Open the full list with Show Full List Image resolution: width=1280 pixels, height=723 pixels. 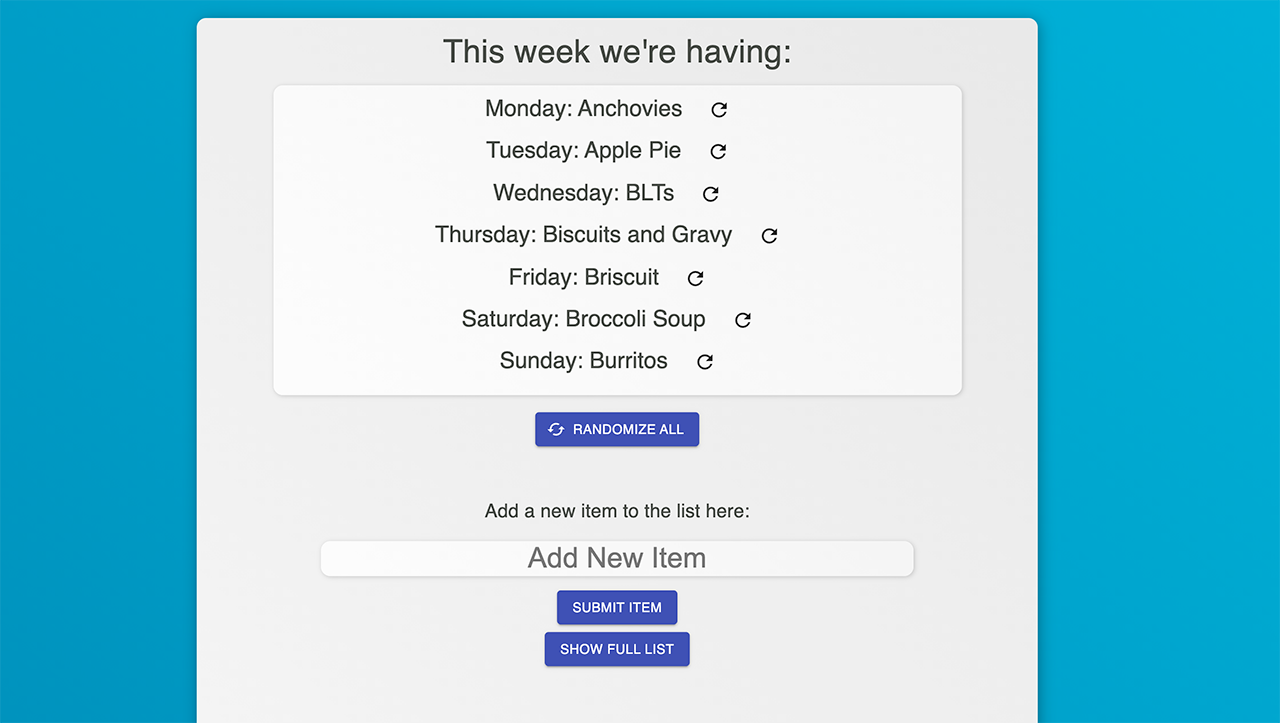point(617,649)
